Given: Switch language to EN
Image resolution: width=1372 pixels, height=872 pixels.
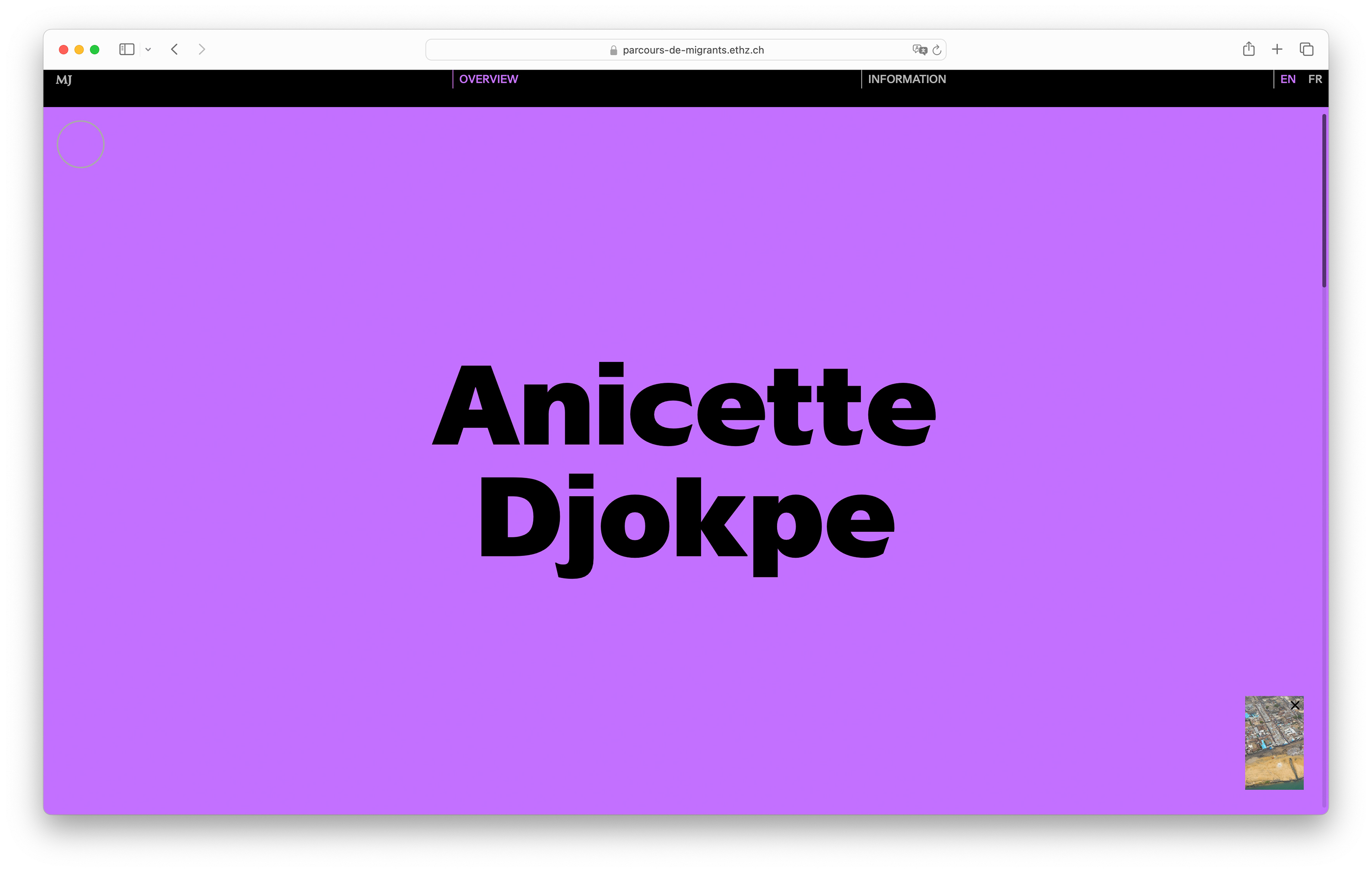Looking at the screenshot, I should pos(1288,79).
